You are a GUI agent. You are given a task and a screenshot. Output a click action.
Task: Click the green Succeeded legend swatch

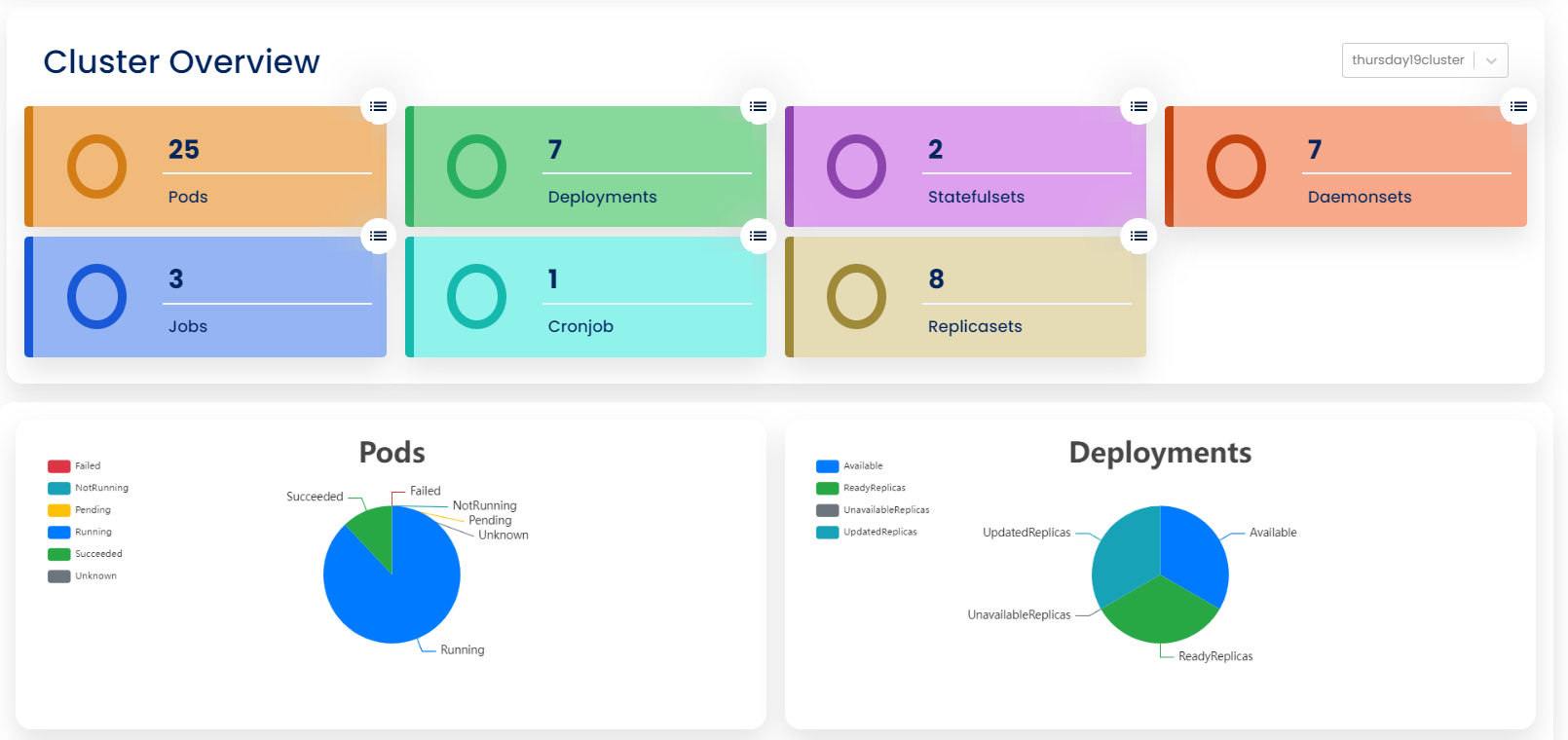click(59, 554)
